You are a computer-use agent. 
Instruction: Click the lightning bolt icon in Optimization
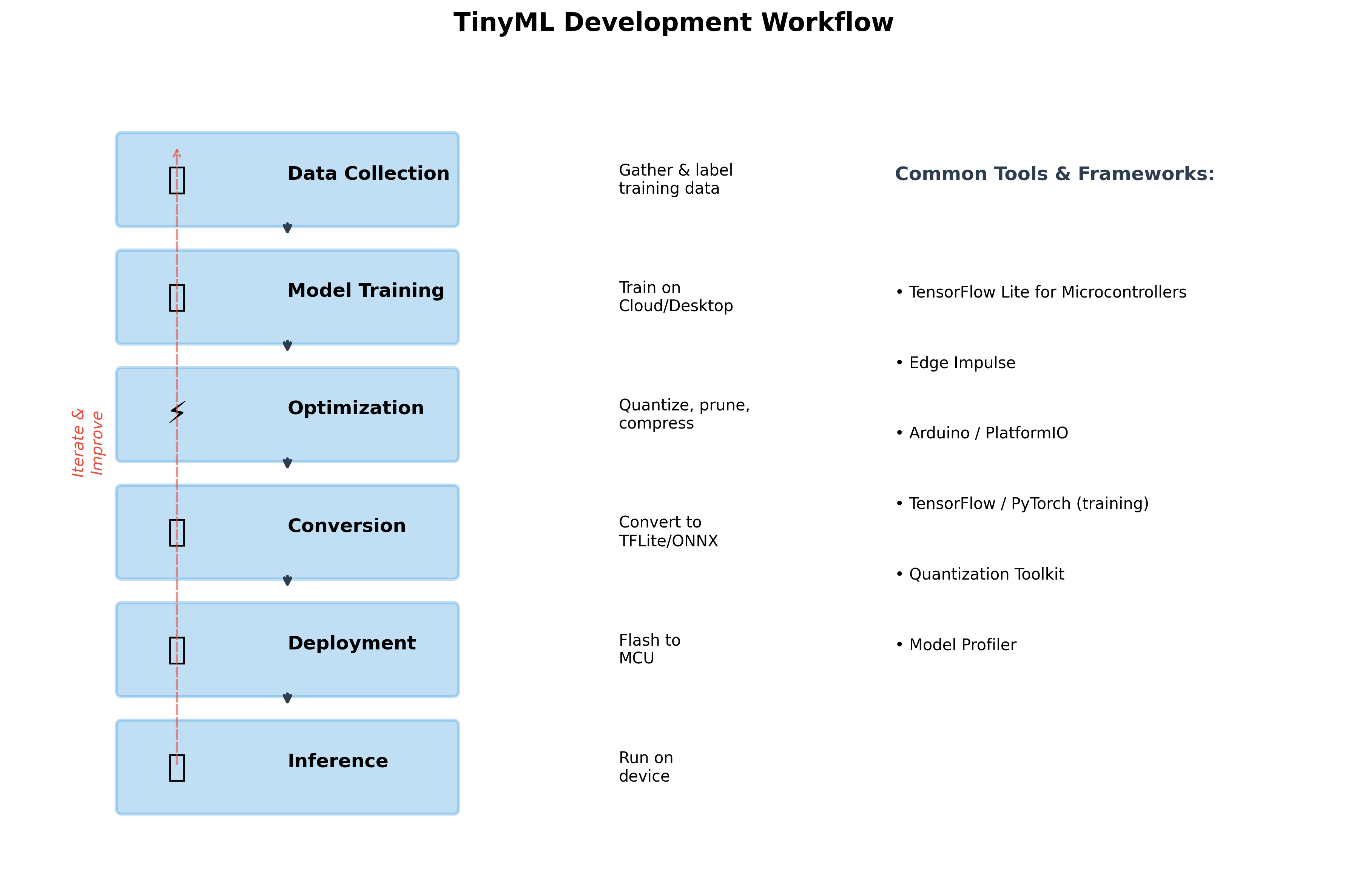[177, 413]
